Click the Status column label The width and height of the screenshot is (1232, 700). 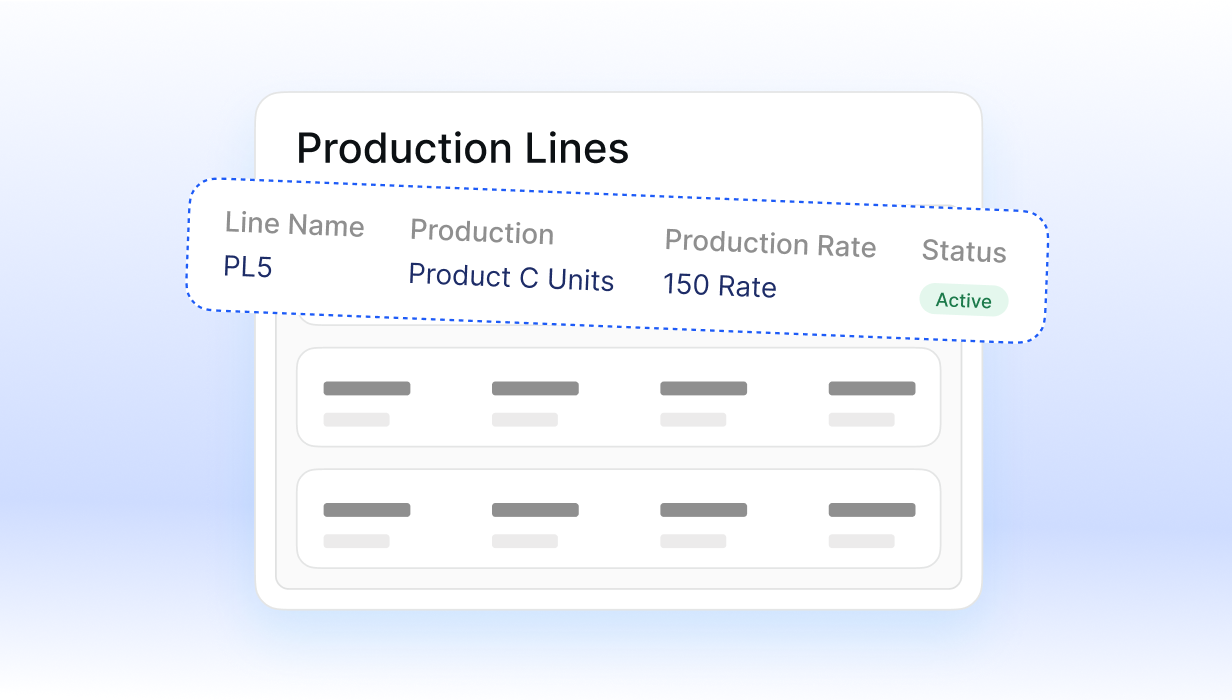(964, 251)
